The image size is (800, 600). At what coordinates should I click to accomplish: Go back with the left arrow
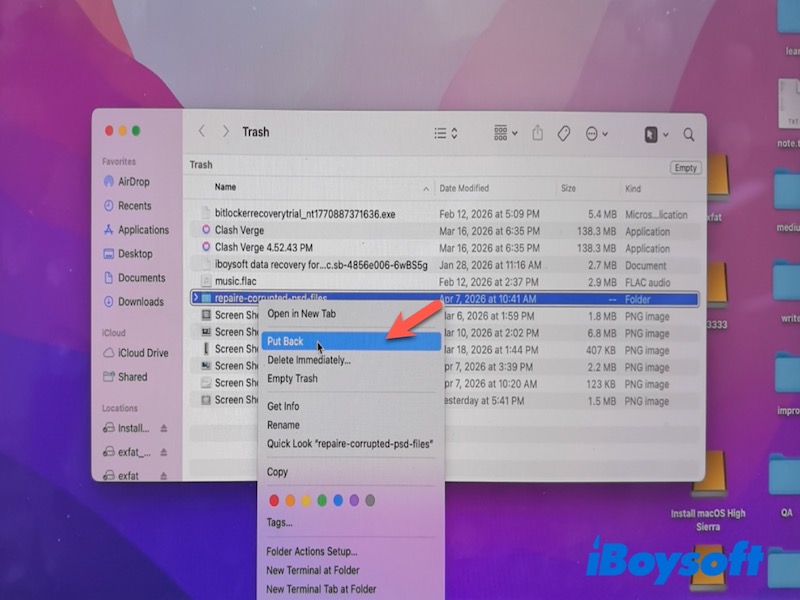(202, 132)
